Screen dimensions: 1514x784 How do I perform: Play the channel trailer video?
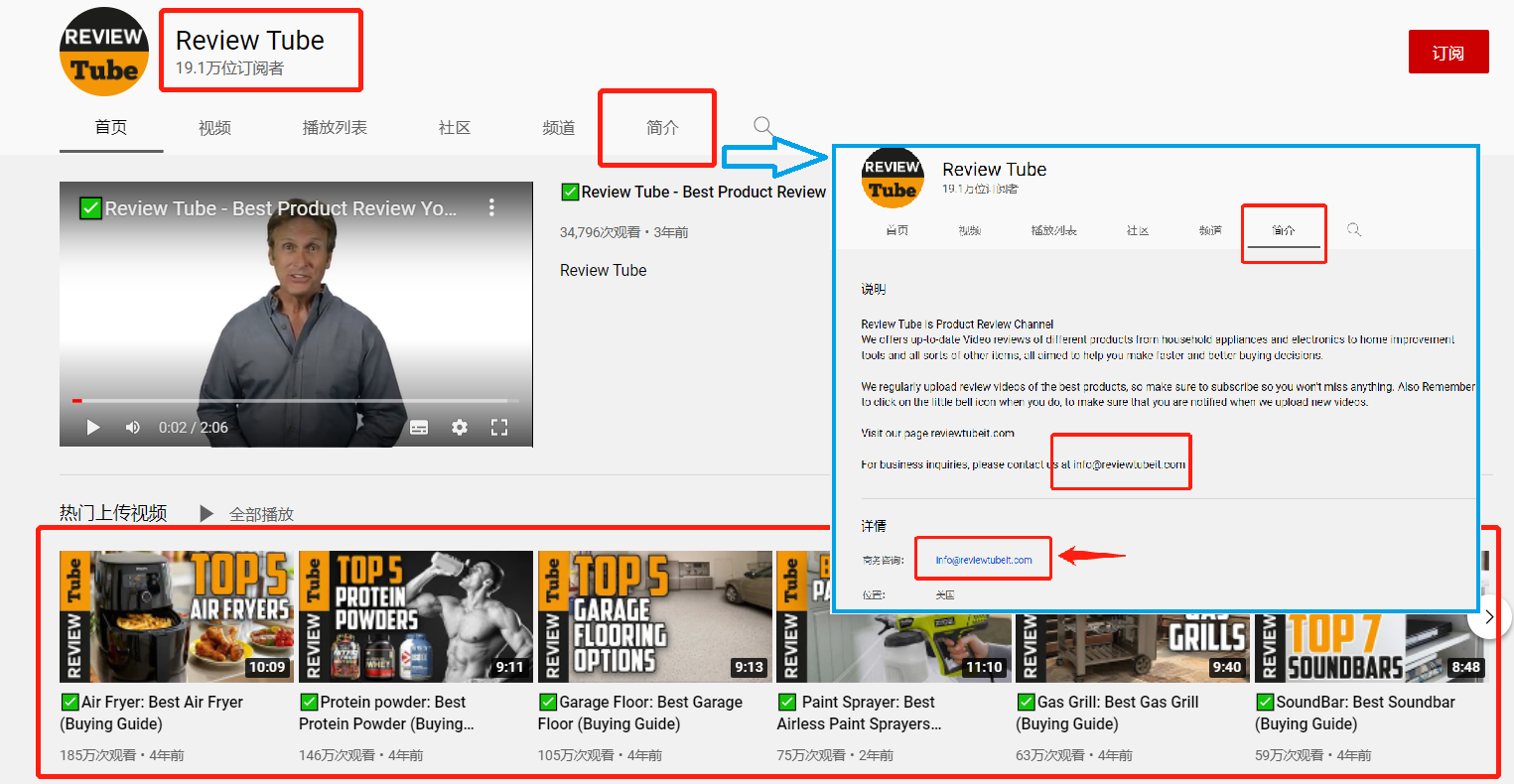92,427
